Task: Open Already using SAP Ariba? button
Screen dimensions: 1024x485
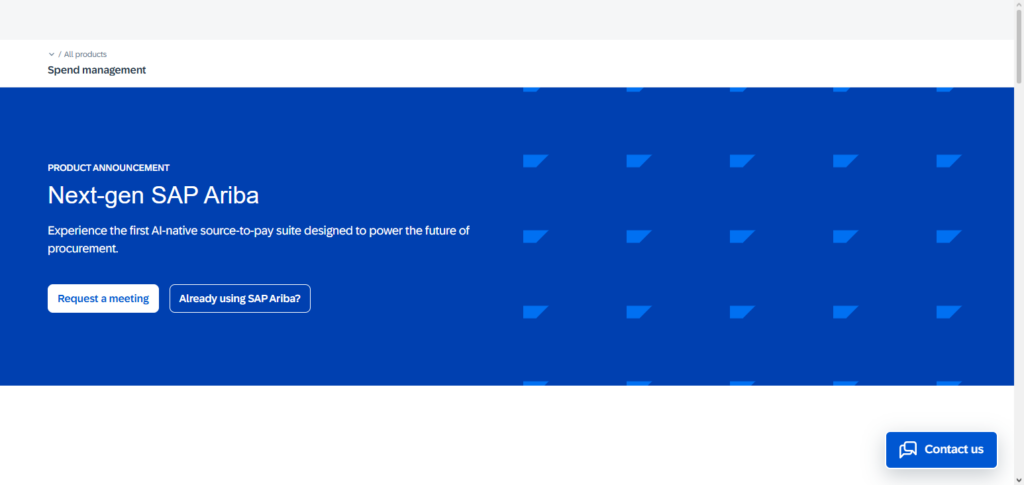Action: 240,298
